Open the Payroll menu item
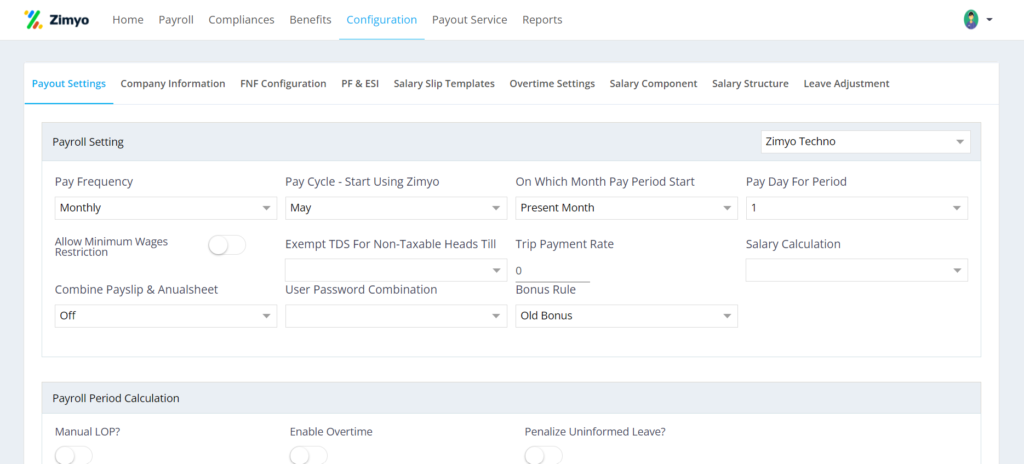This screenshot has height=464, width=1024. tap(176, 20)
